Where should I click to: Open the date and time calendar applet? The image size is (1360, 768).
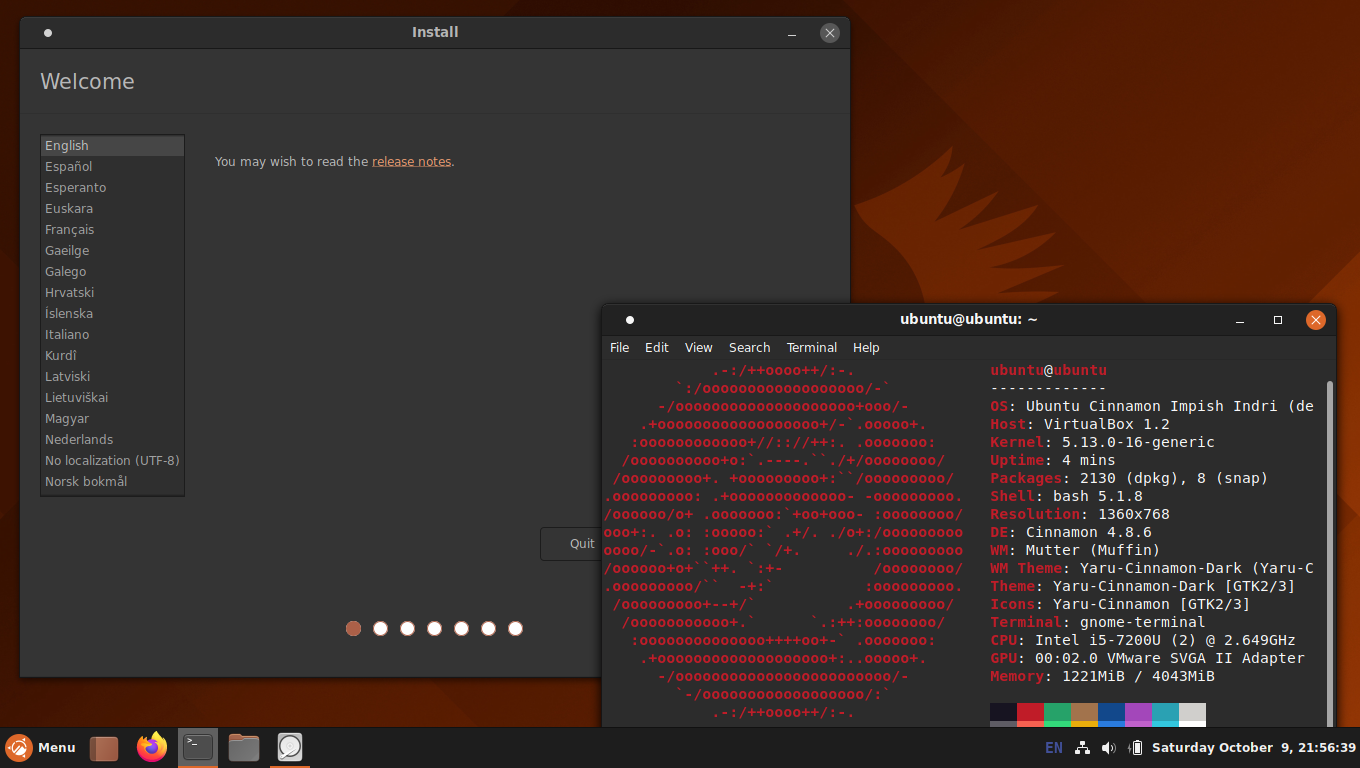(x=1253, y=748)
